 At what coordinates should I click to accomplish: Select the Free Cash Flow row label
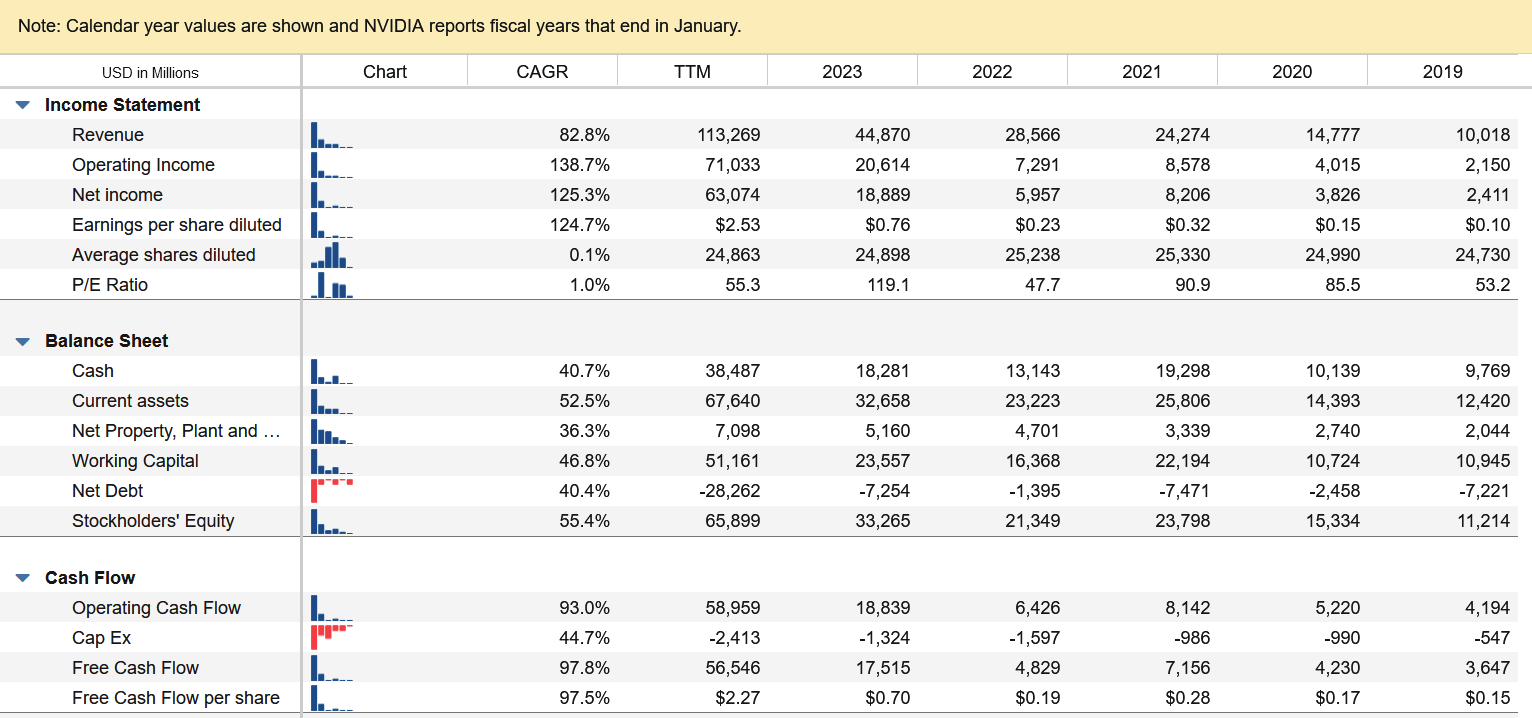point(135,668)
